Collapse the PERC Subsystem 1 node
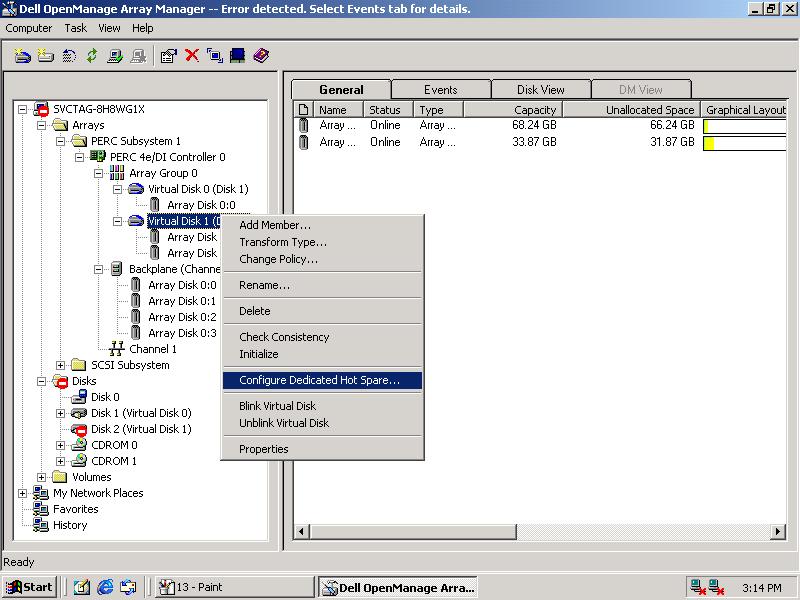The width and height of the screenshot is (800, 600). [61, 141]
